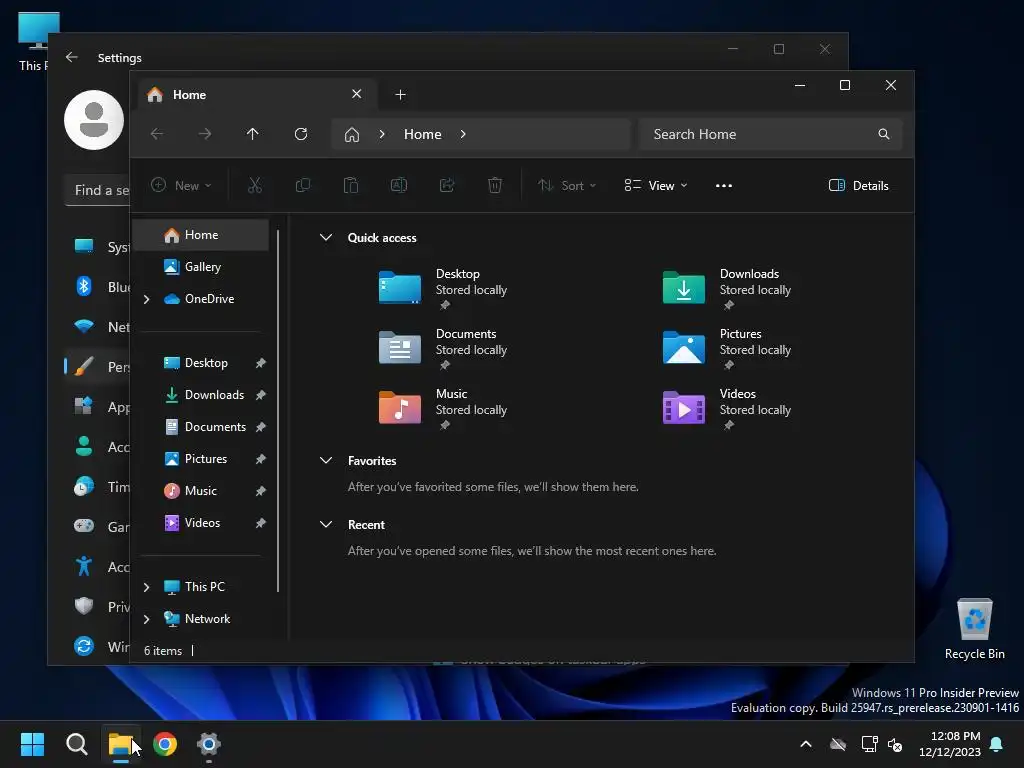Open the Downloads folder in Quick access
This screenshot has height=768, width=1024.
point(728,288)
